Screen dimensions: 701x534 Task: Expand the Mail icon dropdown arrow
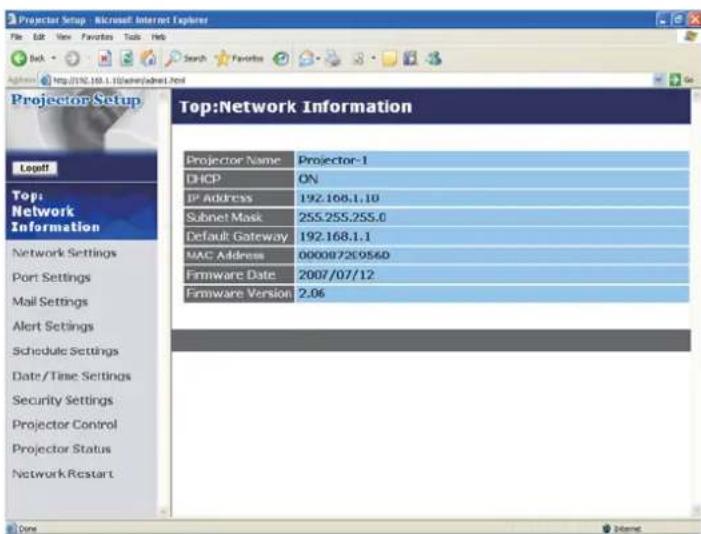[318, 59]
